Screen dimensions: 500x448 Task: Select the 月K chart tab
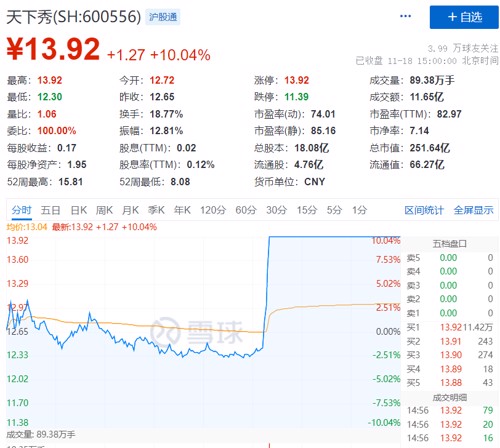[x=130, y=210]
